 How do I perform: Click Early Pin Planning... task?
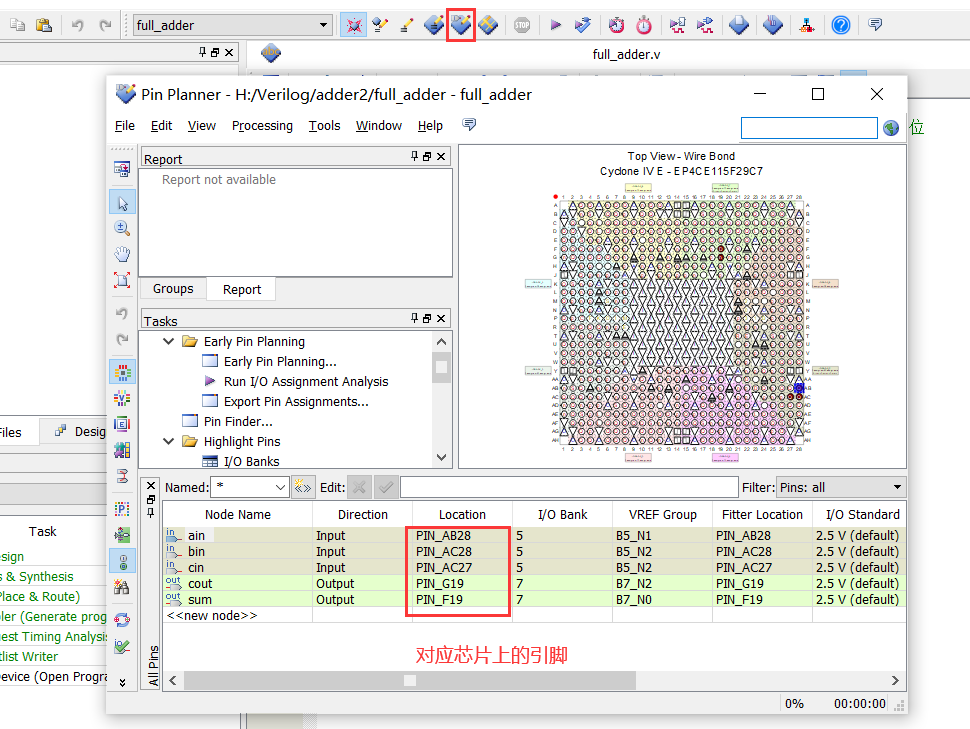click(280, 361)
